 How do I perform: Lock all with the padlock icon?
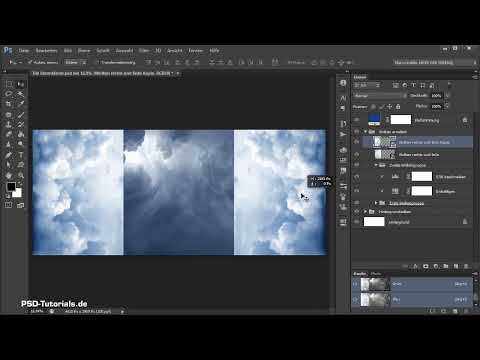[x=398, y=107]
